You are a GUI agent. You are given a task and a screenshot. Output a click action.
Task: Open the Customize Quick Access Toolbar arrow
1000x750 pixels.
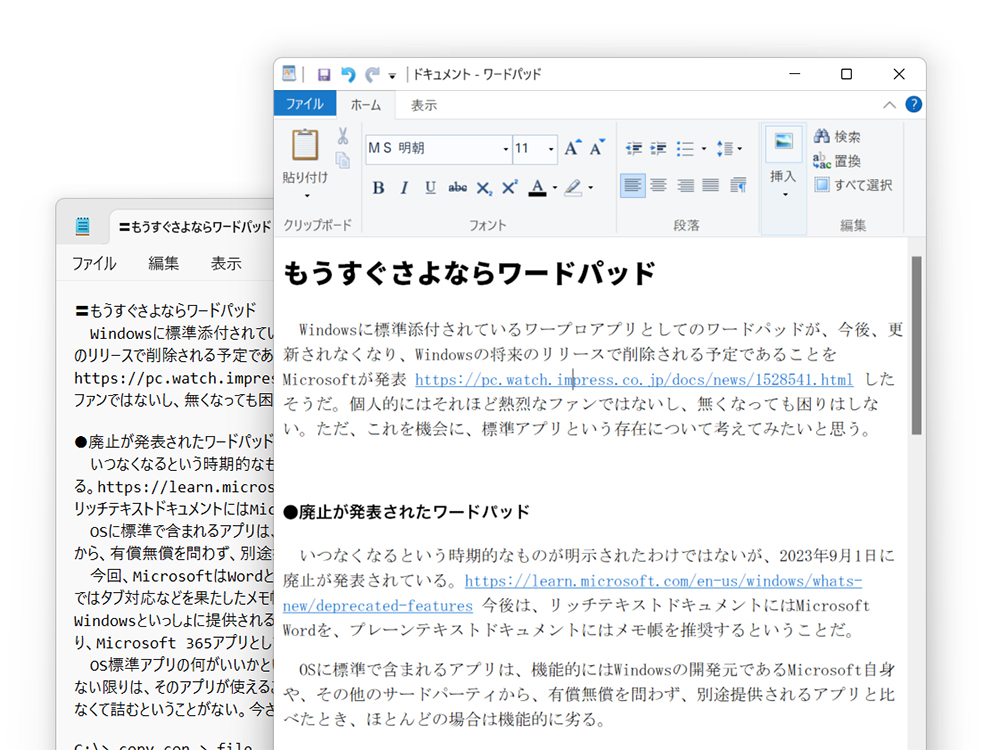pos(392,76)
